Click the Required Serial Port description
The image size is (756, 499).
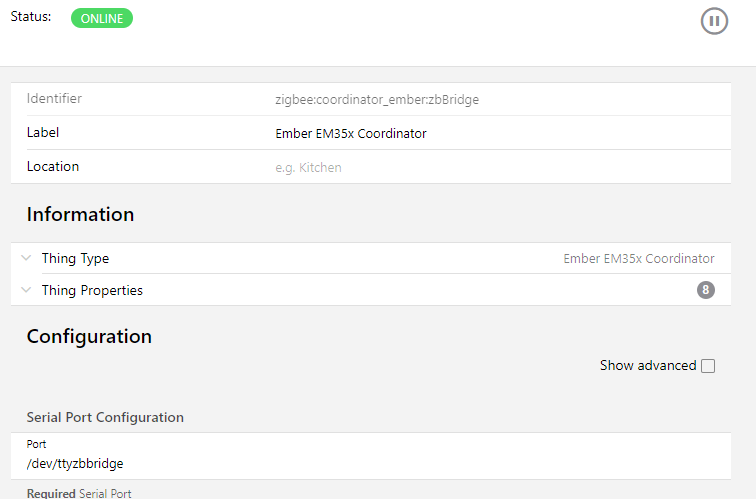tap(79, 493)
